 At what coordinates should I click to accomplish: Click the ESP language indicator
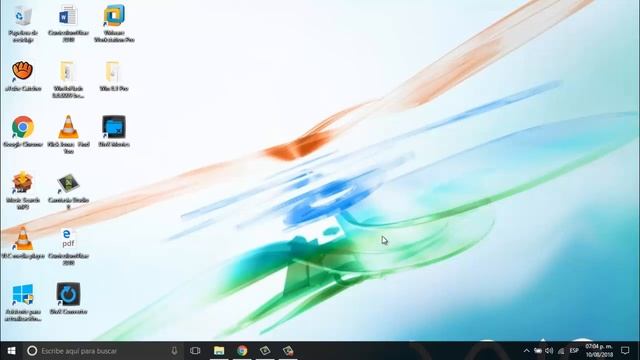click(x=574, y=351)
